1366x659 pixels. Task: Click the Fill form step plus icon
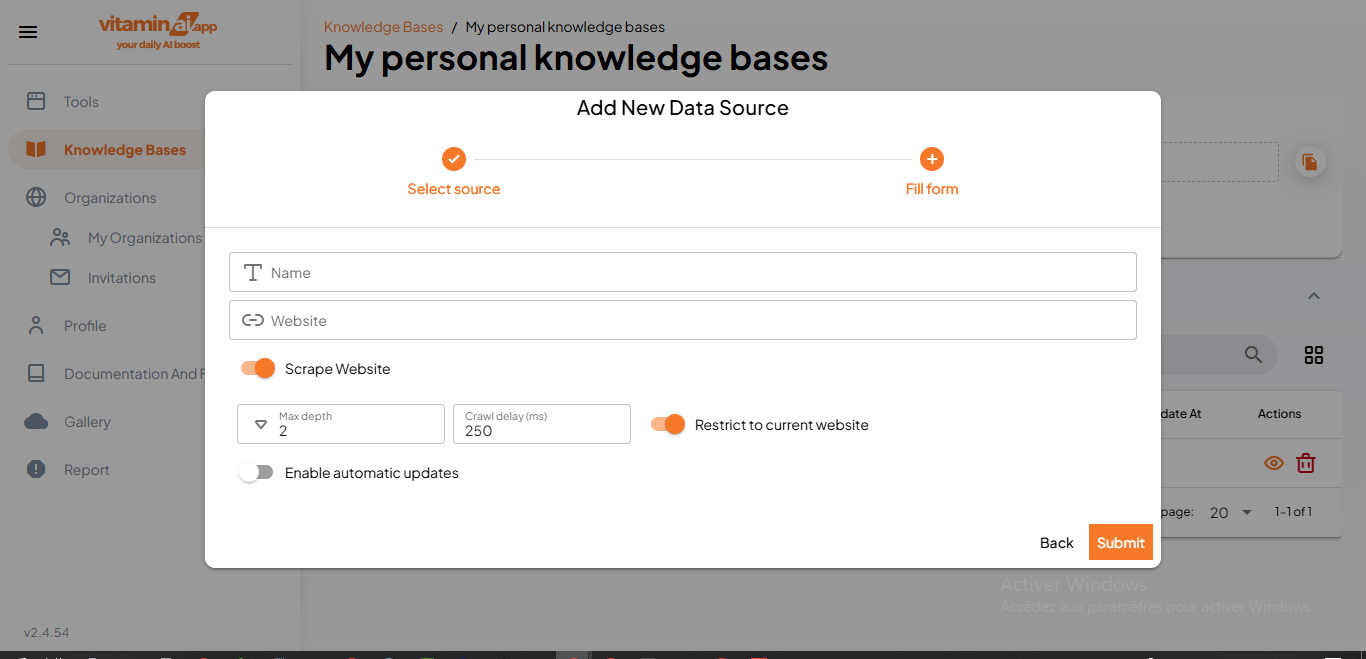pyautogui.click(x=932, y=159)
